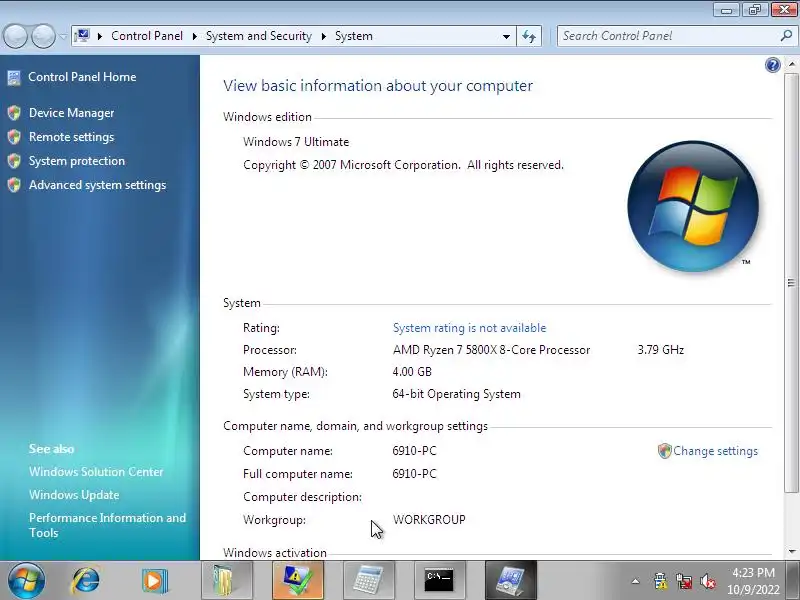800x600 pixels.
Task: Launch Internet Explorer from taskbar
Action: (86, 580)
